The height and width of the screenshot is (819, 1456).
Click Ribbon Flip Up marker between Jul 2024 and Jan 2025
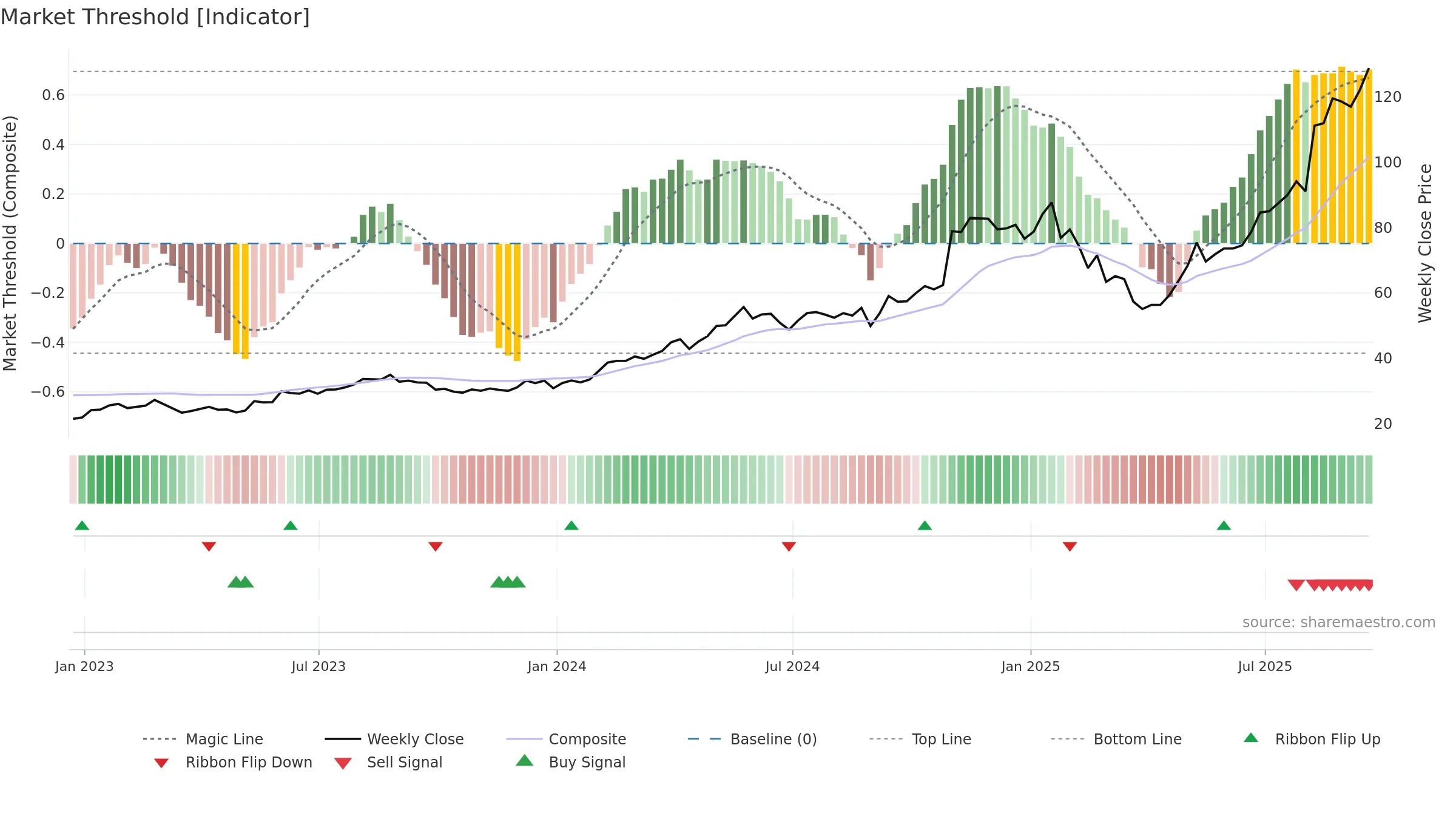925,525
